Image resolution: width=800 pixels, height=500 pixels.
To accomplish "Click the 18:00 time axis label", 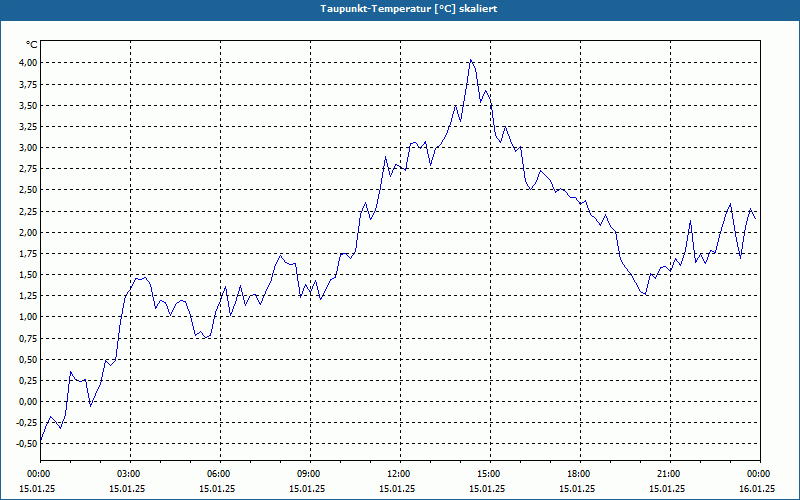I will pos(581,474).
